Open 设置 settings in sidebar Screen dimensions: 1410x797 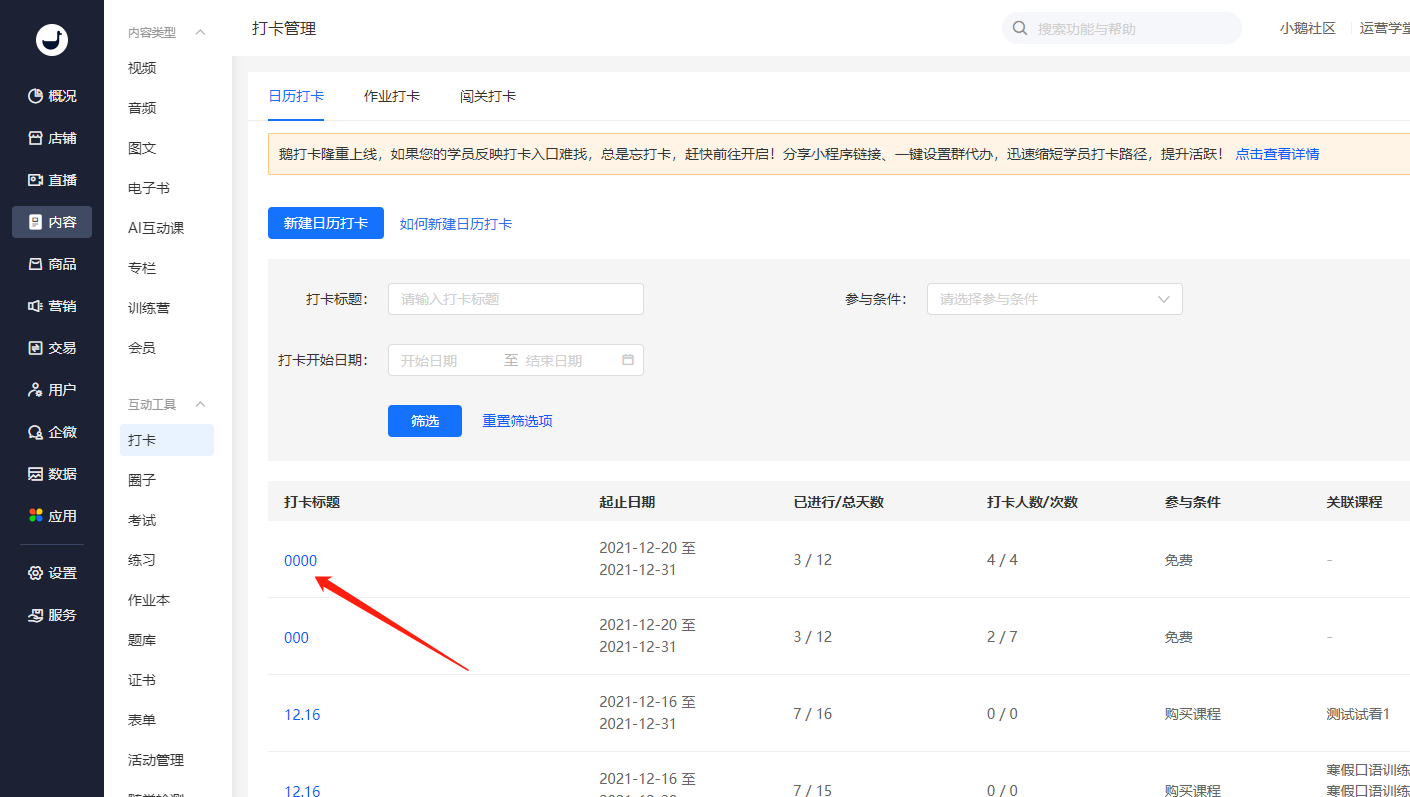pos(52,573)
